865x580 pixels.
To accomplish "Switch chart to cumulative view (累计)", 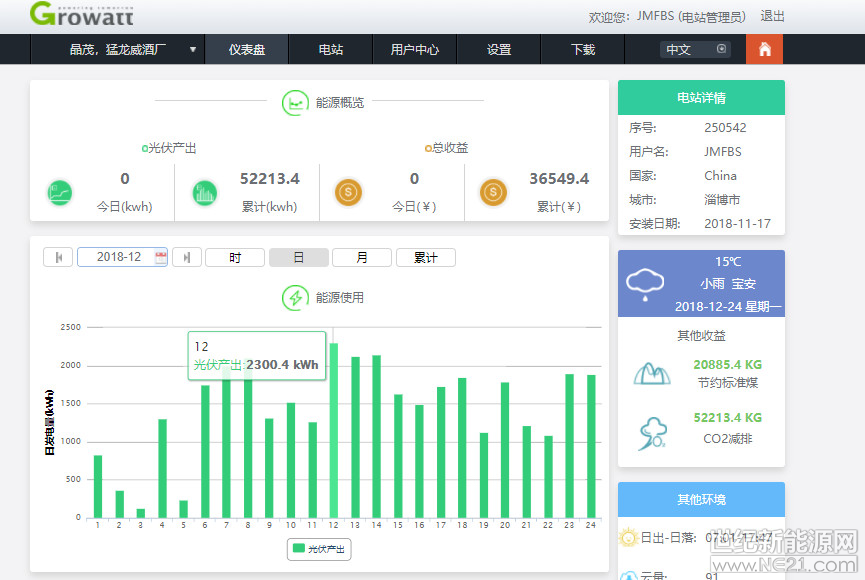I will click(425, 258).
